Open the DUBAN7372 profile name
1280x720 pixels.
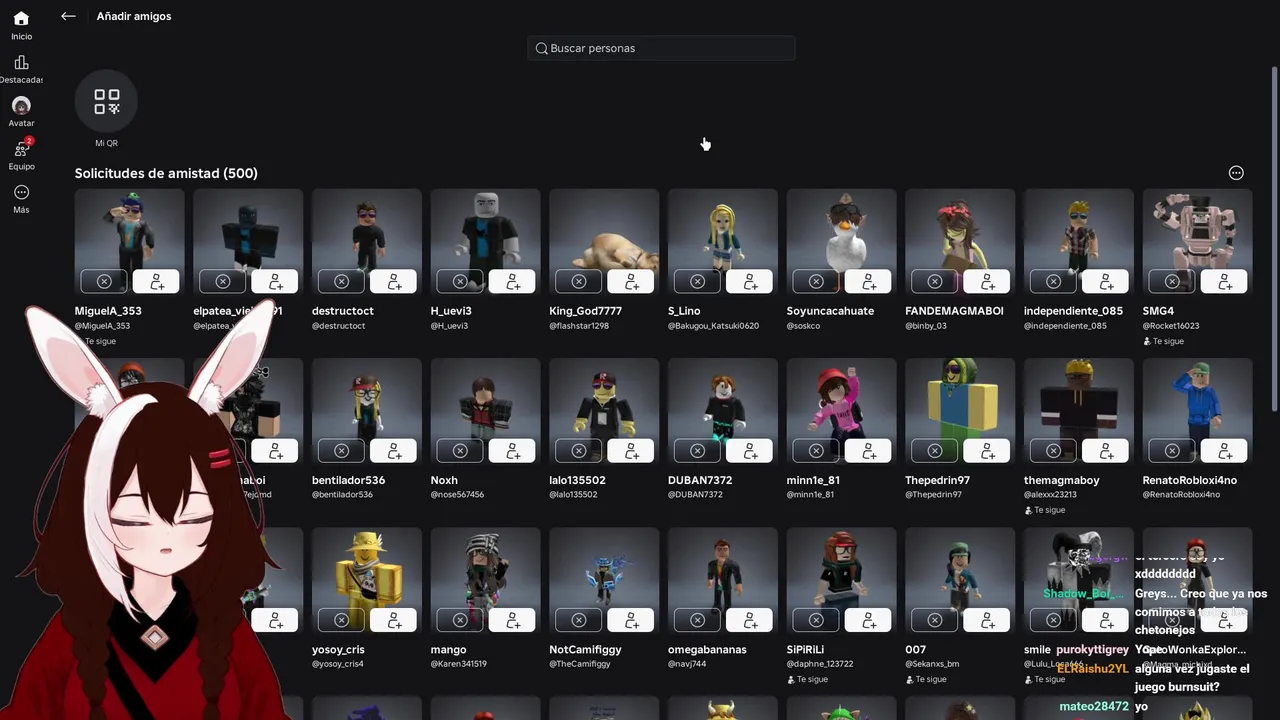tap(700, 480)
